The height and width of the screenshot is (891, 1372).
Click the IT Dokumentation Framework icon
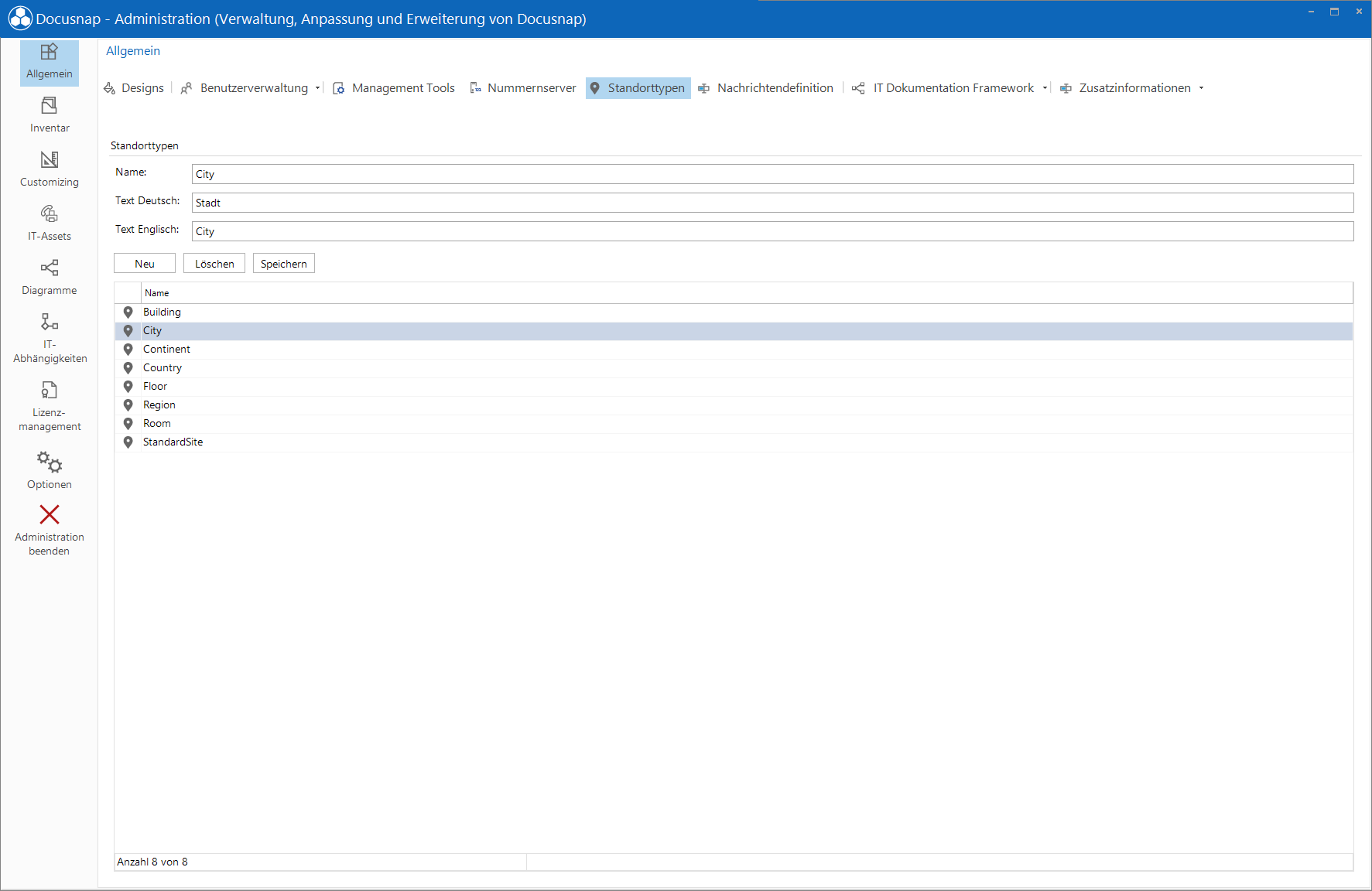(858, 88)
